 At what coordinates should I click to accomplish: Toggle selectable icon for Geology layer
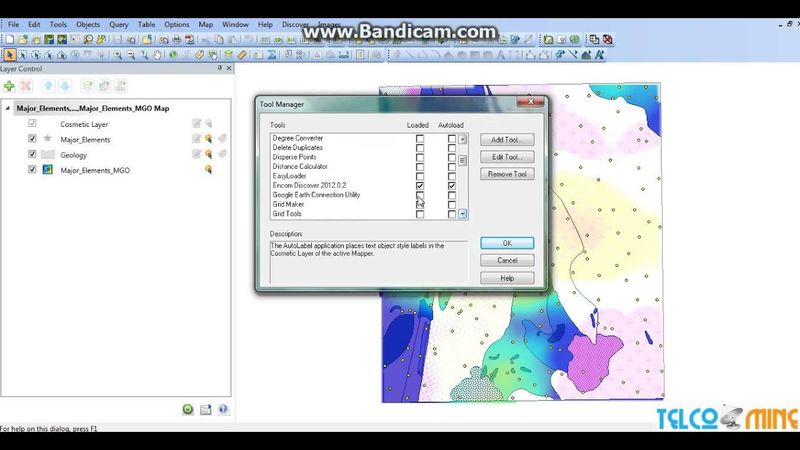(x=208, y=154)
